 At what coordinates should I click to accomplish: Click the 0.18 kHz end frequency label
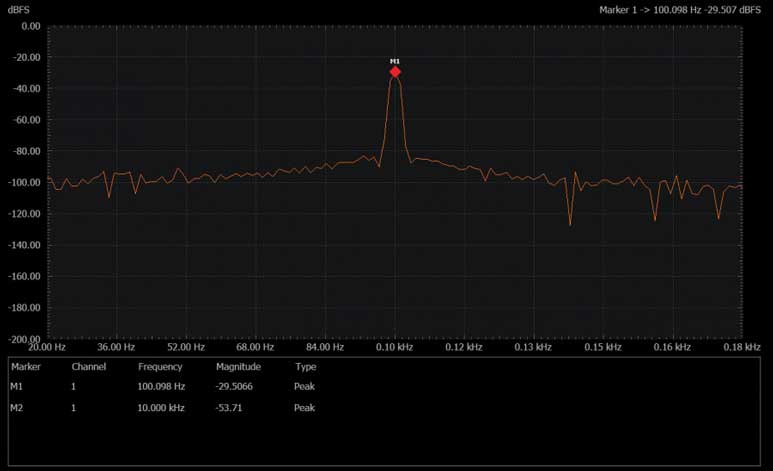click(x=741, y=348)
